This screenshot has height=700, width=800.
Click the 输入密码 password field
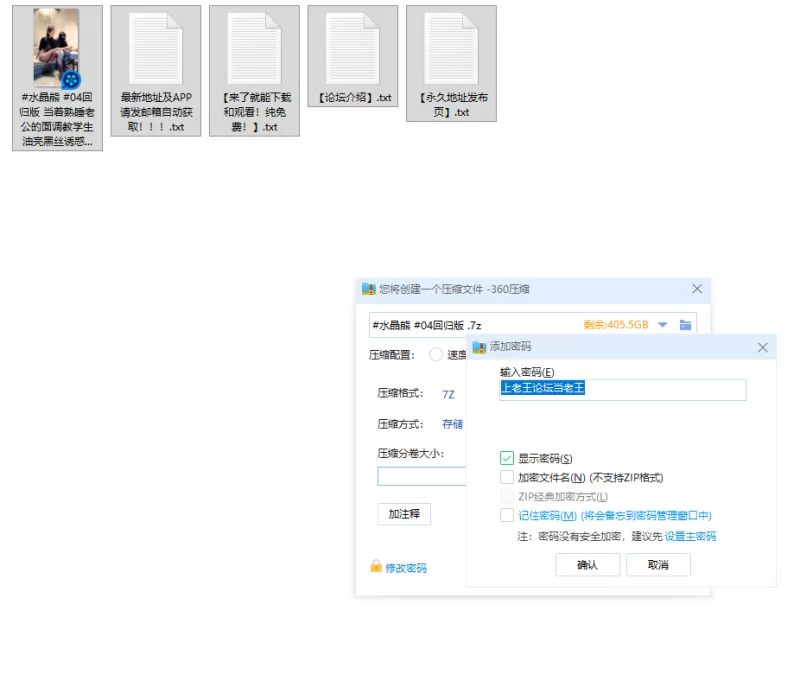point(622,390)
